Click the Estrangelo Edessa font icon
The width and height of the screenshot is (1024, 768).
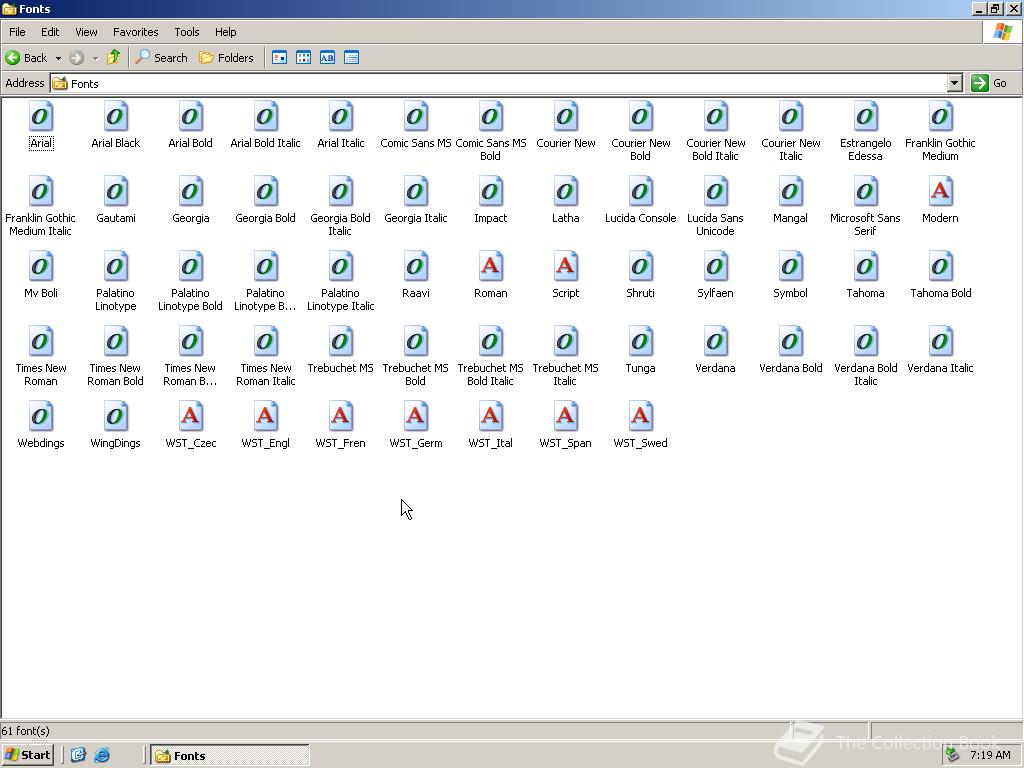coord(865,117)
